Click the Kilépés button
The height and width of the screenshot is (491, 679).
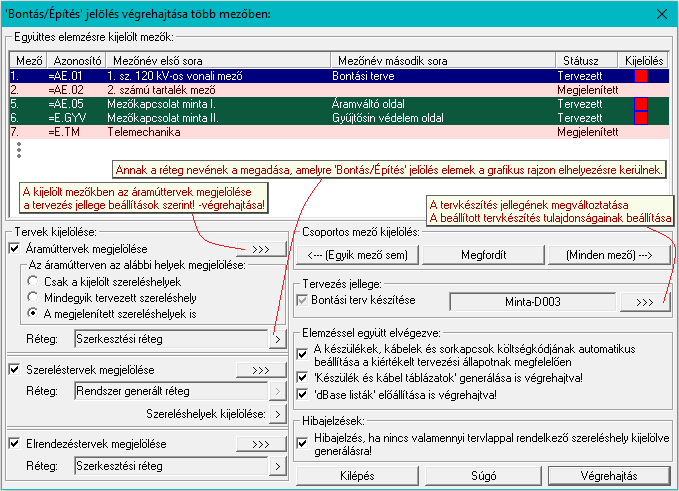click(x=358, y=476)
